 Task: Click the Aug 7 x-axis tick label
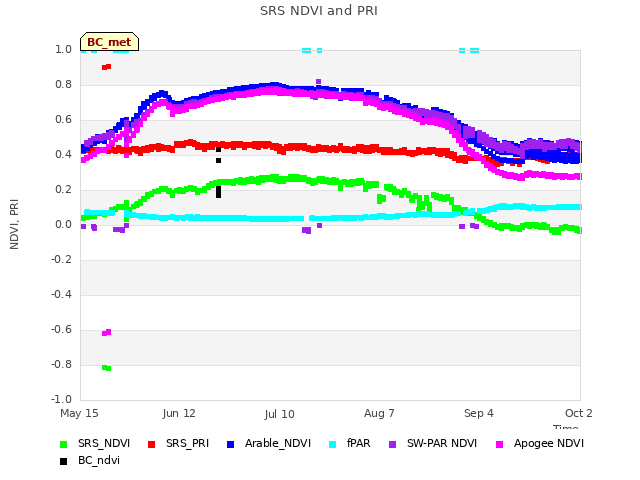[379, 413]
